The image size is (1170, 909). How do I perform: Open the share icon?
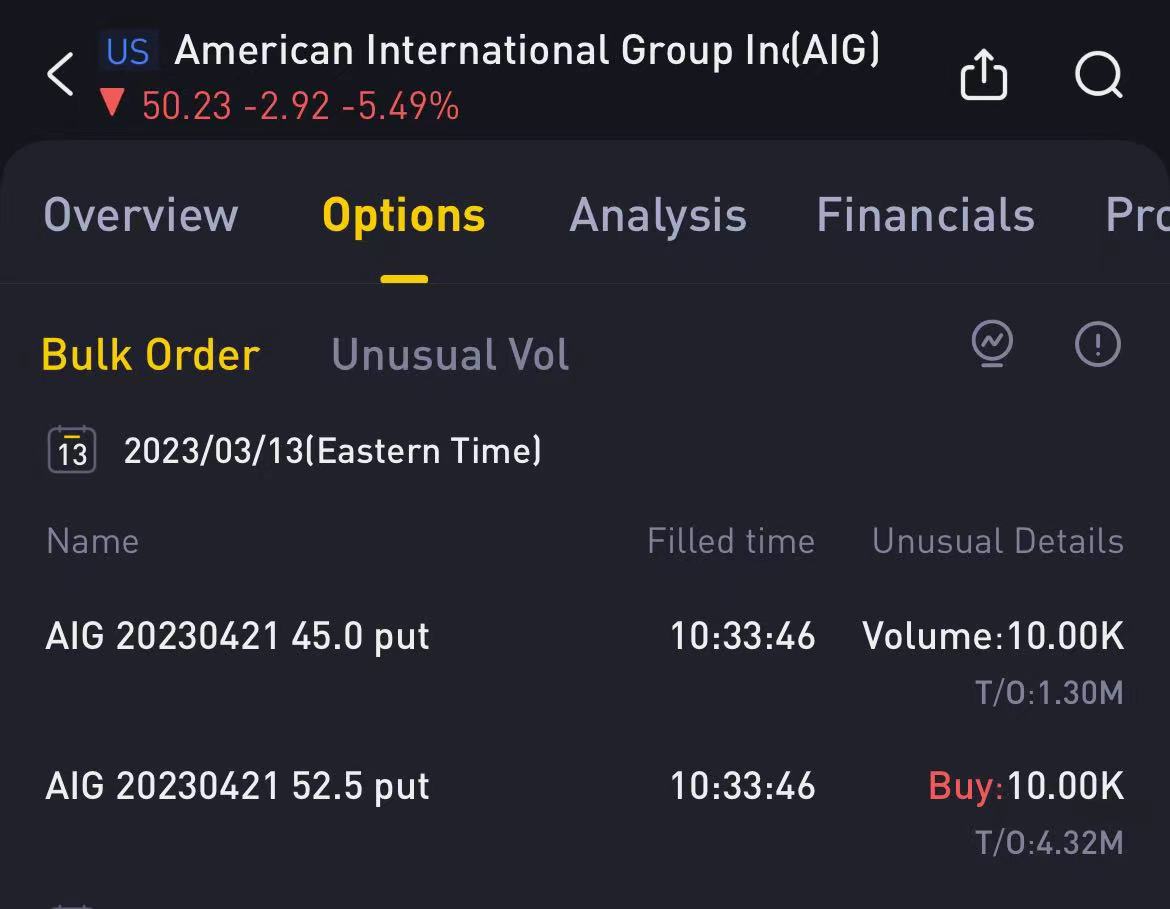pos(983,74)
